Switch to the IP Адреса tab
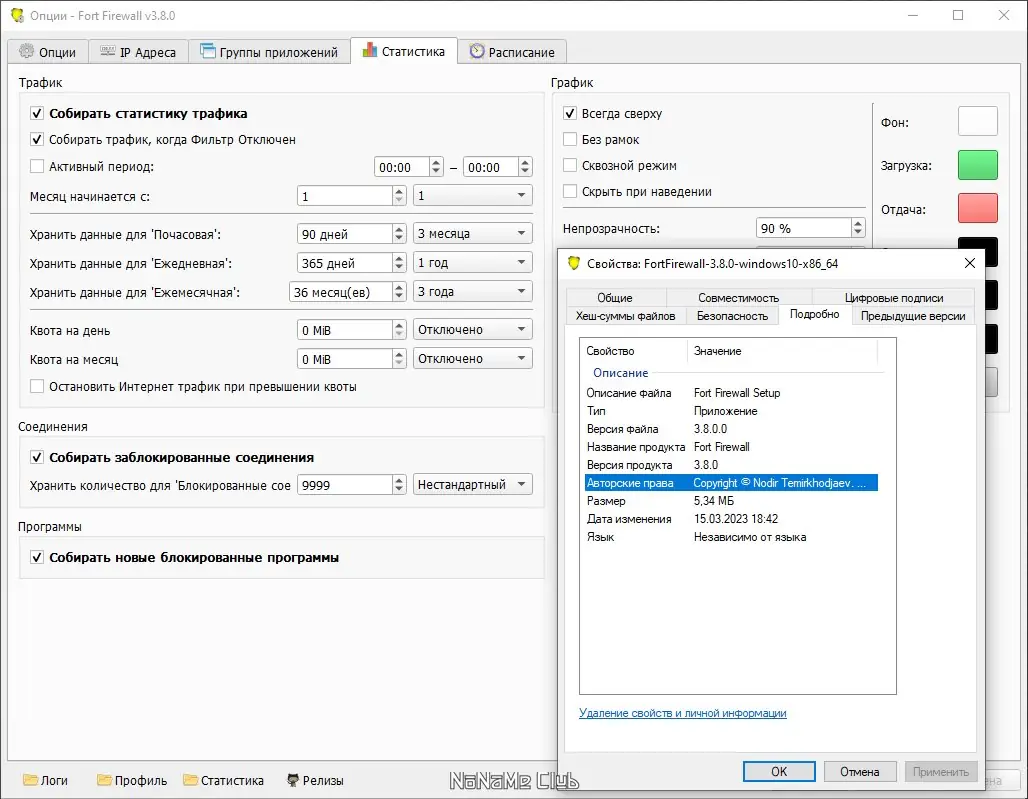Screen dimensions: 1028x799 138,52
